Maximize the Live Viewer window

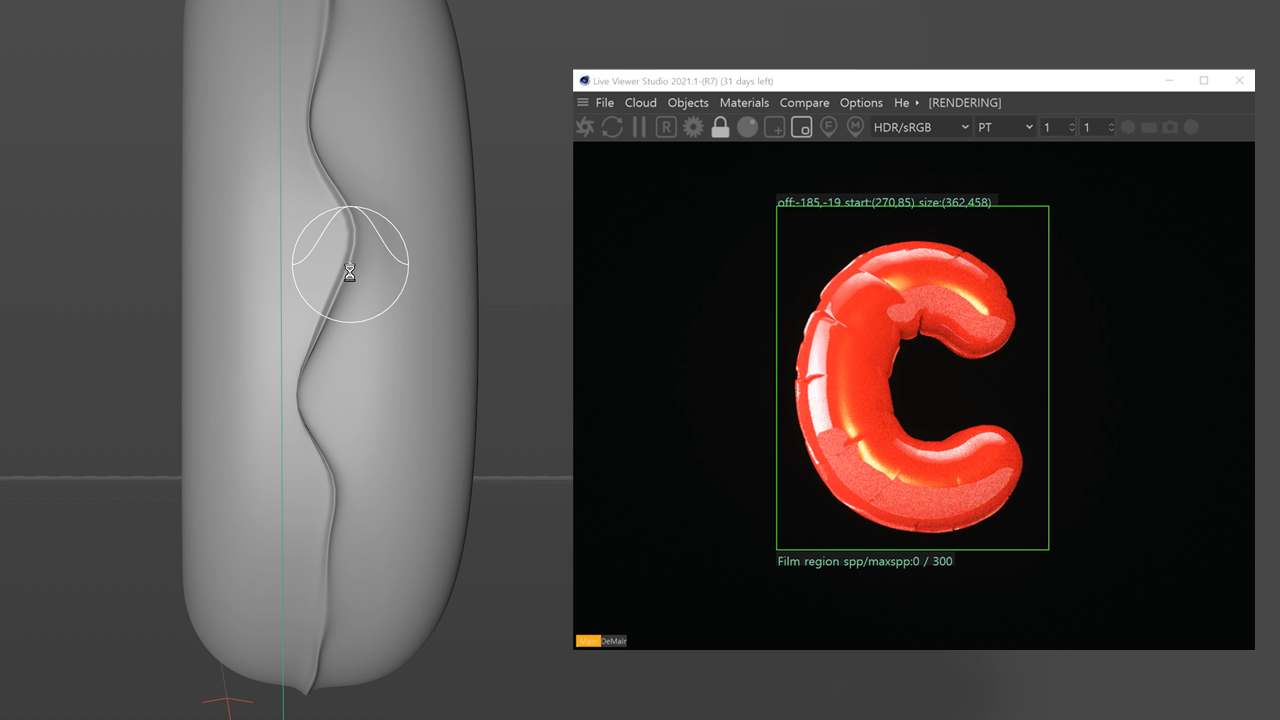click(1204, 81)
